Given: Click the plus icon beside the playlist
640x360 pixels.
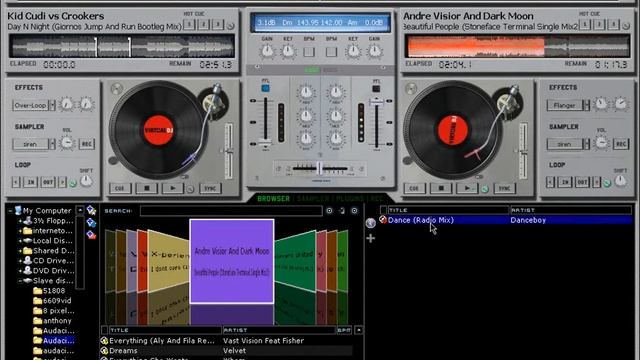Looking at the screenshot, I should (371, 238).
